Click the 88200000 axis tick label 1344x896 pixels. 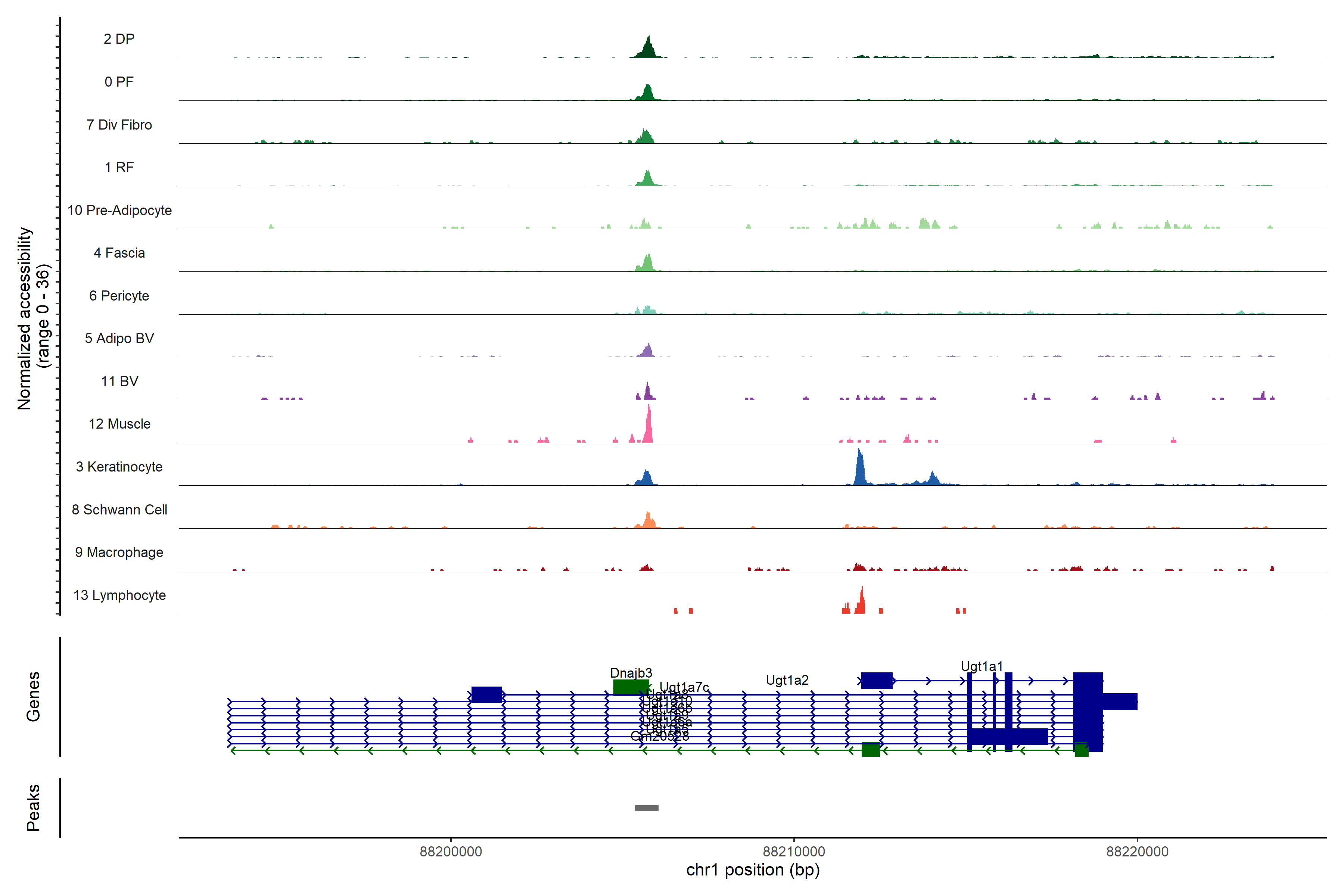[451, 852]
